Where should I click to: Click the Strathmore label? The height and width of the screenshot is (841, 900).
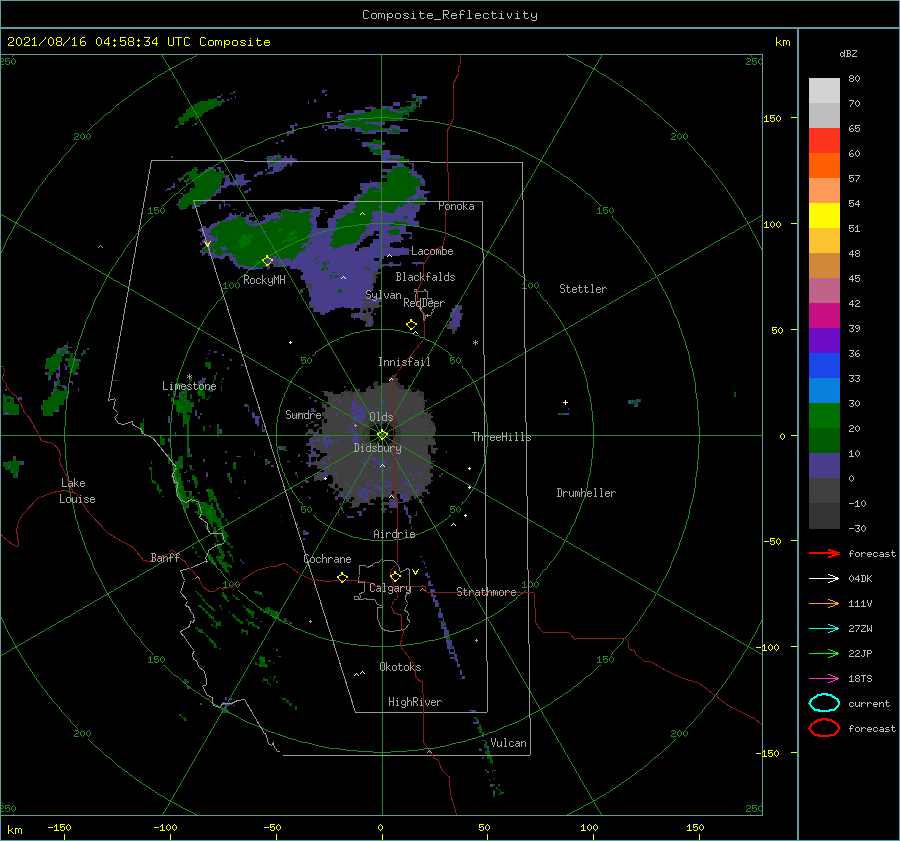coord(486,592)
